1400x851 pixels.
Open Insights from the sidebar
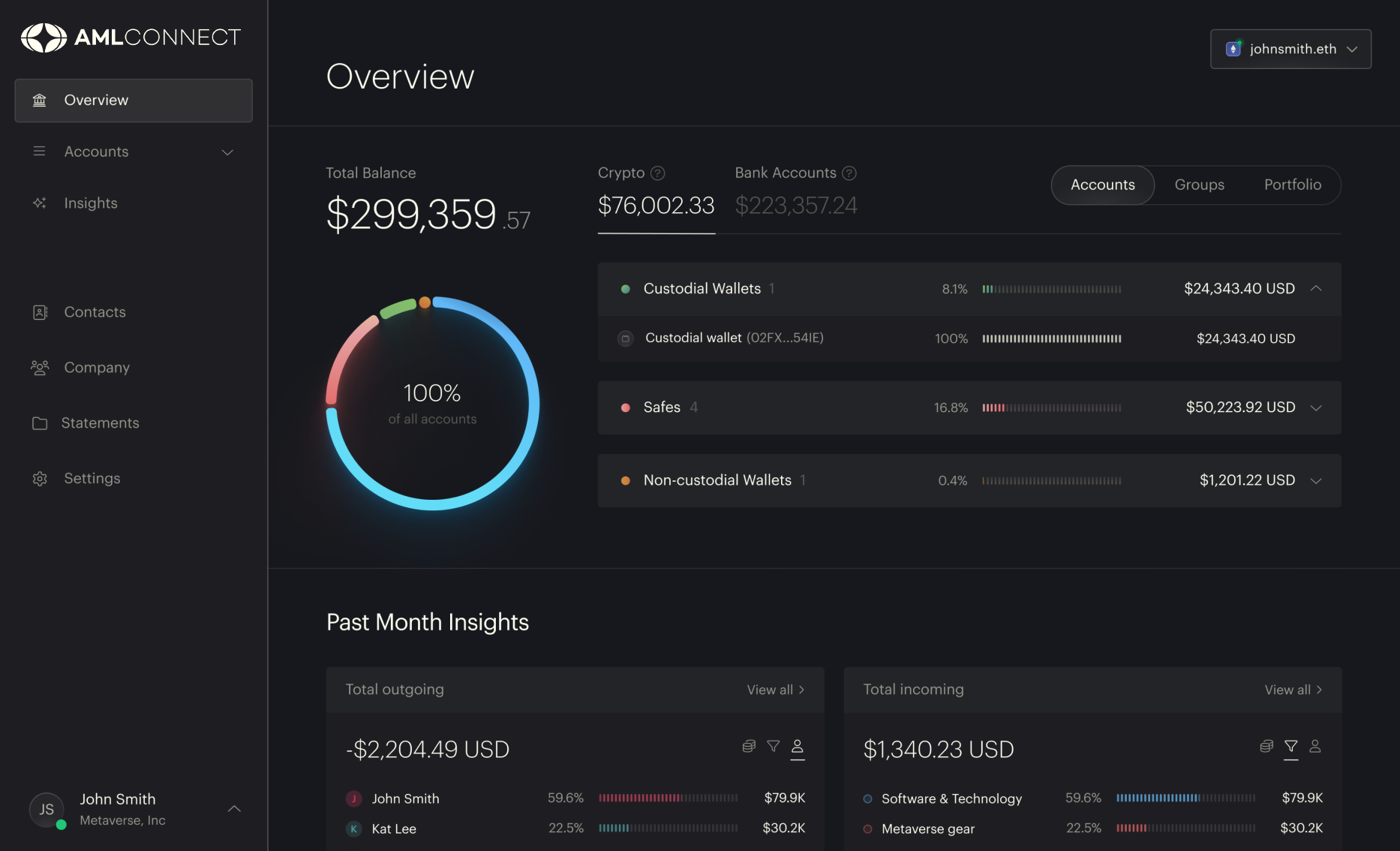pos(91,203)
